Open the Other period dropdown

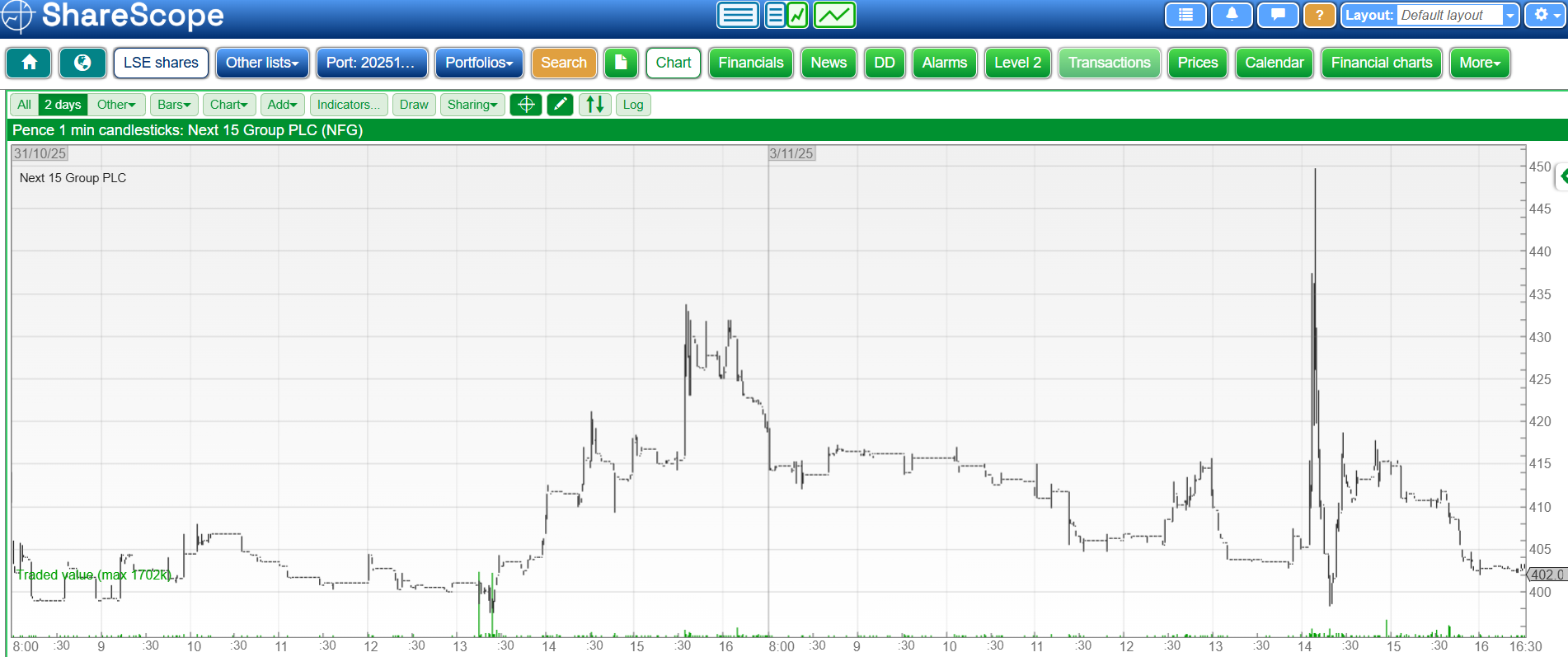pyautogui.click(x=116, y=105)
